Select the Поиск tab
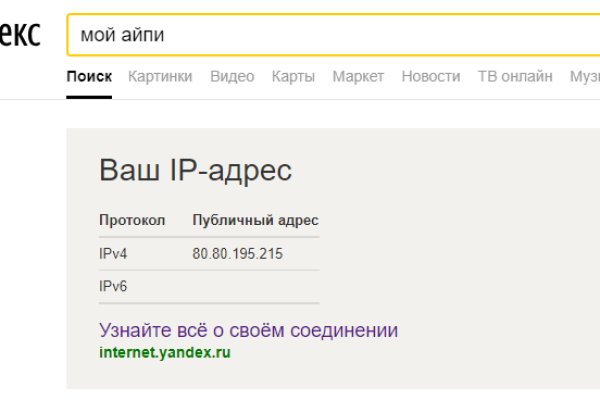Viewport: 600px width, 400px height. tap(89, 76)
